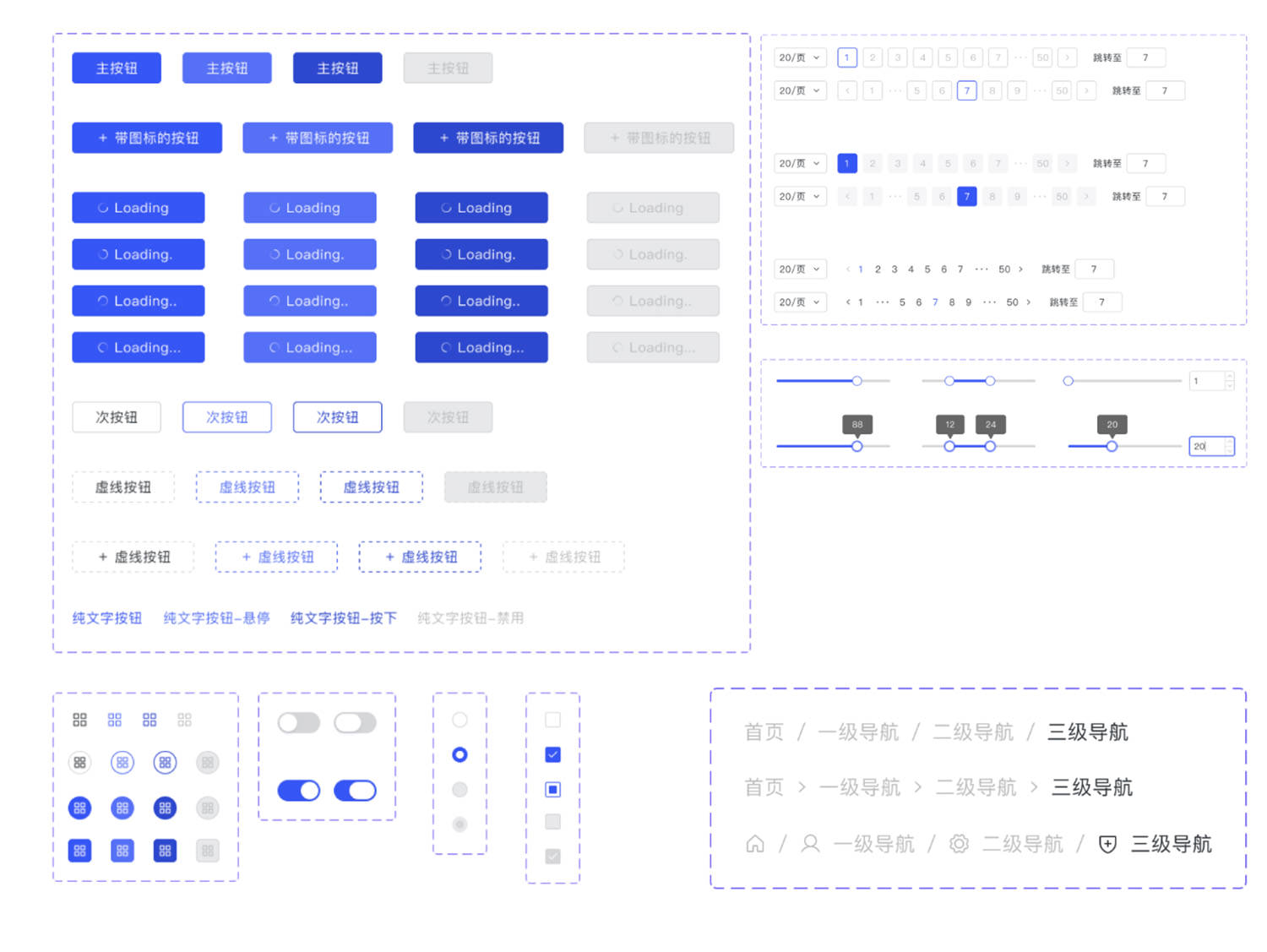Click the disabled gray 'Loading...' button
The height and width of the screenshot is (952, 1267).
point(653,347)
